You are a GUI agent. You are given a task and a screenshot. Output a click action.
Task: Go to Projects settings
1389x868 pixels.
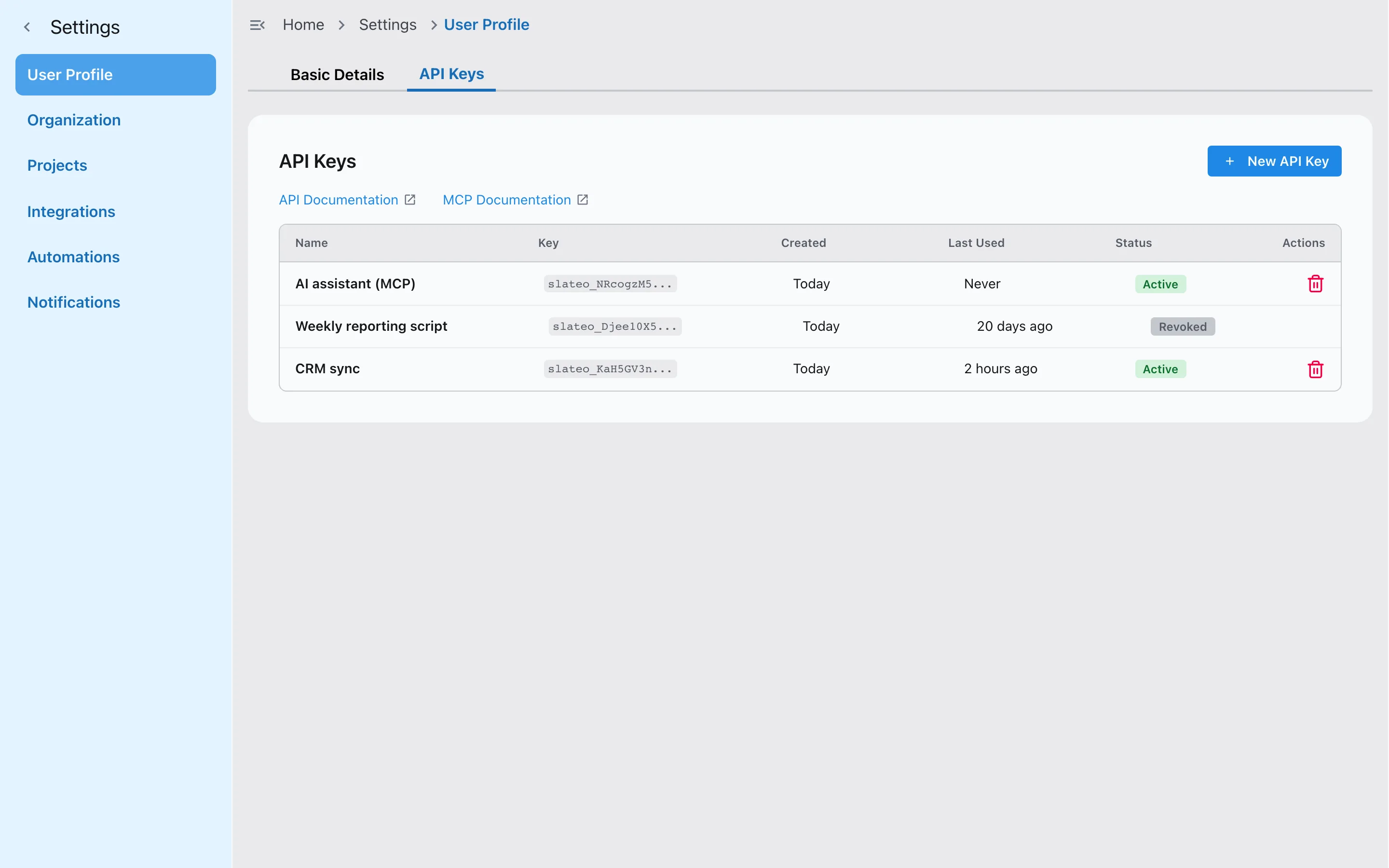click(x=57, y=165)
